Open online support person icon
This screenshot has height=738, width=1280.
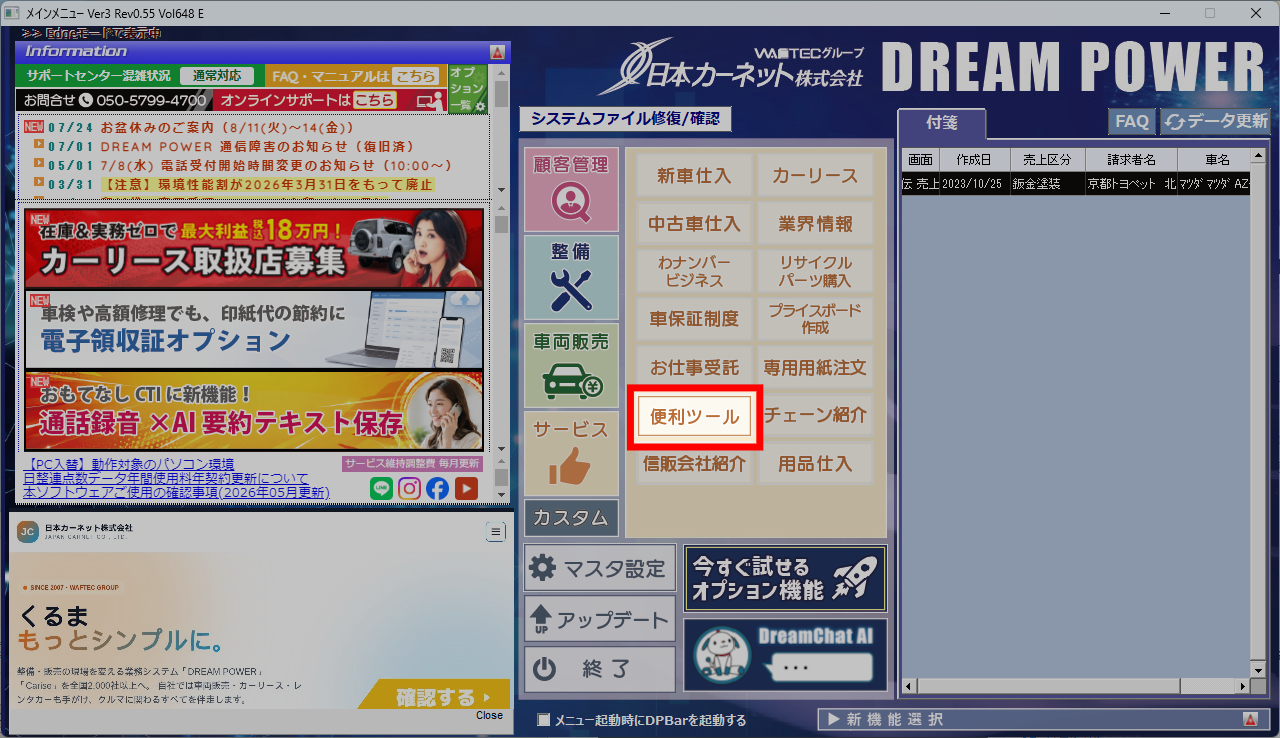coord(429,101)
